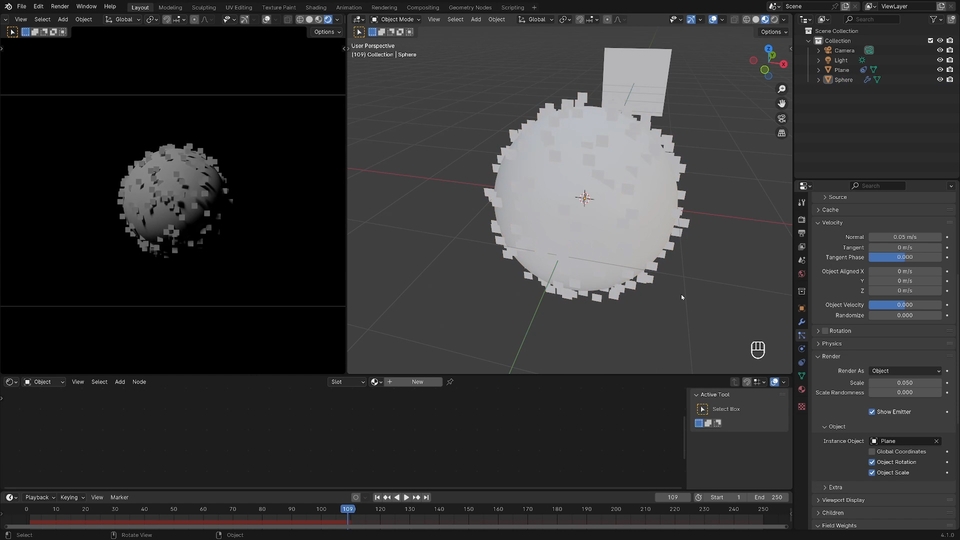Open the Object Data properties tab icon
This screenshot has height=540, width=960.
point(801,376)
